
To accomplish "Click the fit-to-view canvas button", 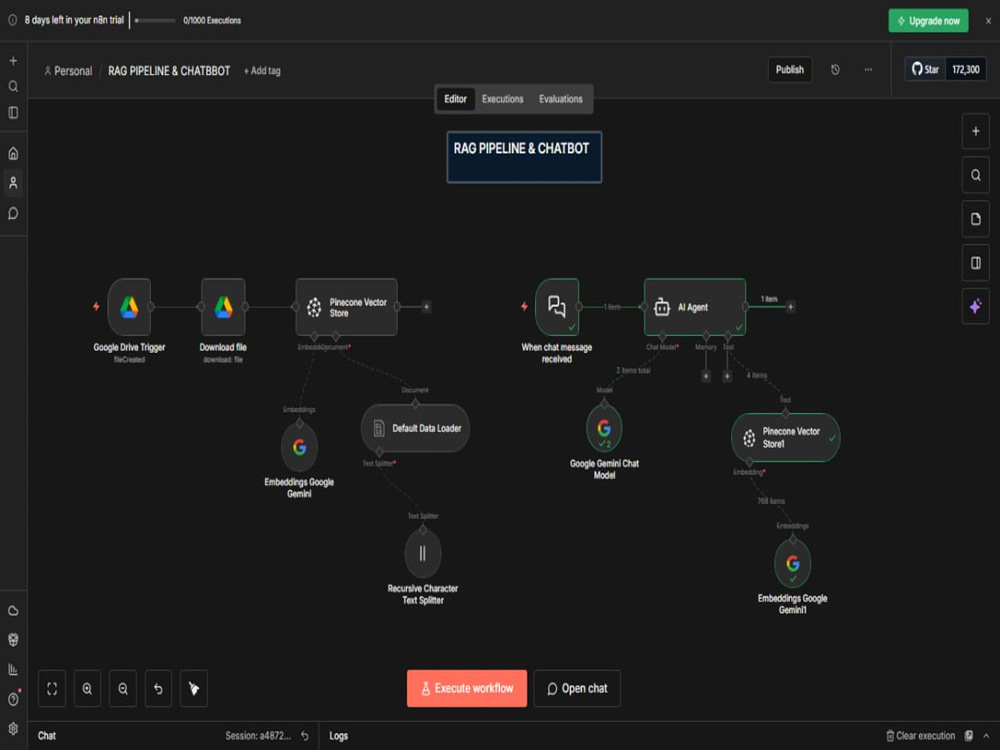I will point(52,688).
